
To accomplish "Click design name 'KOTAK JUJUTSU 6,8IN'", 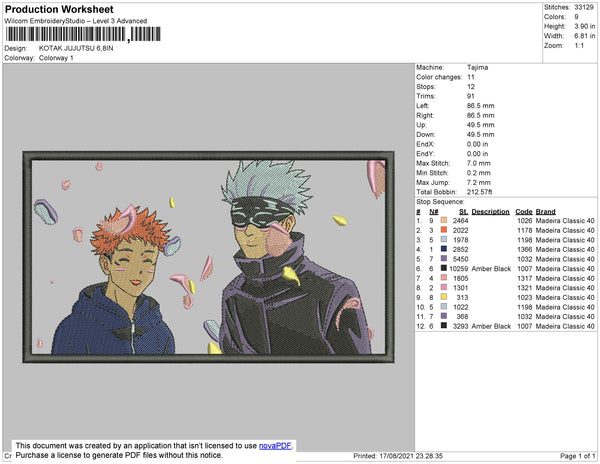I will (76, 48).
